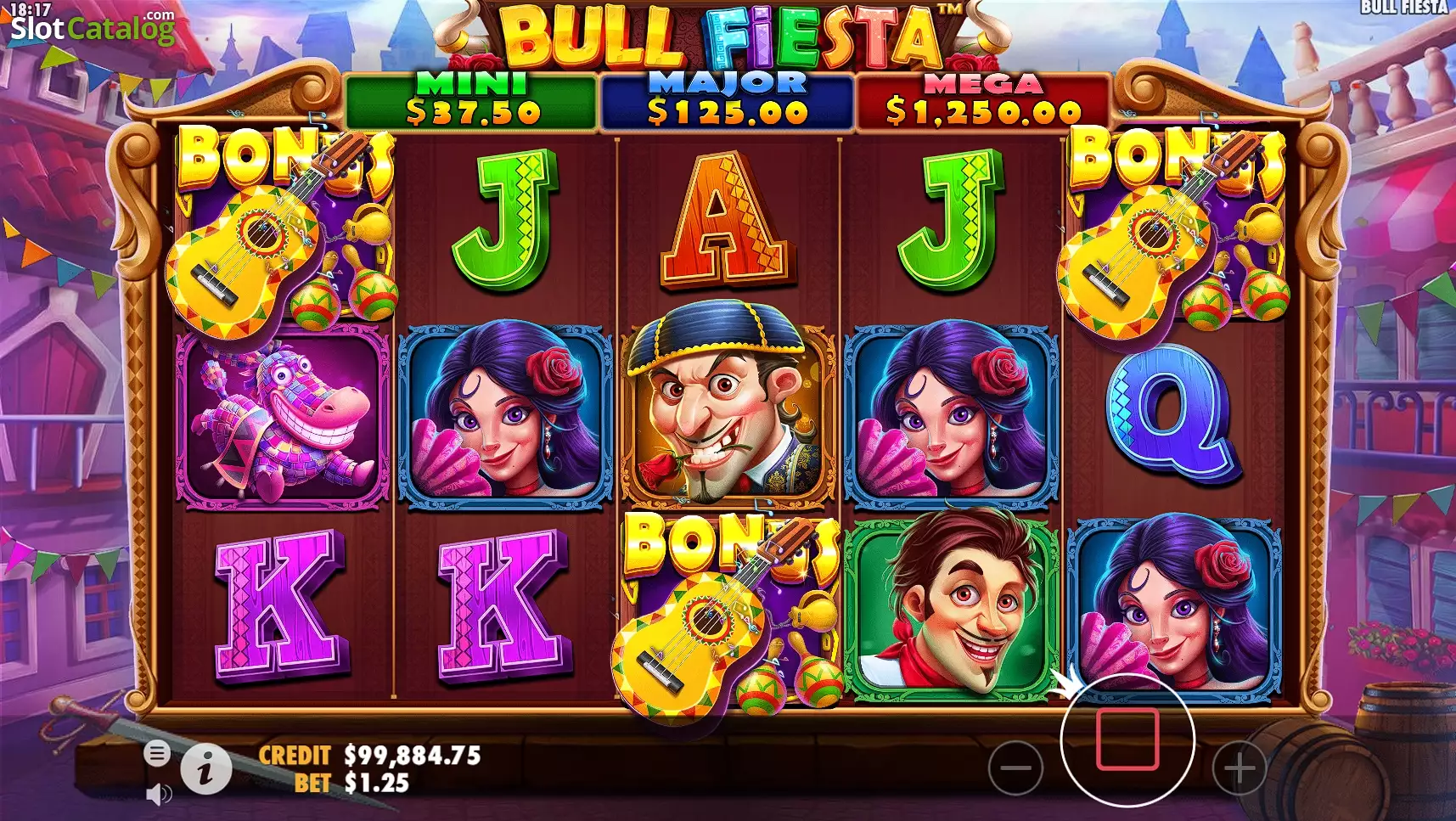Click the MINI $37.50 jackpot panel

coord(472,101)
